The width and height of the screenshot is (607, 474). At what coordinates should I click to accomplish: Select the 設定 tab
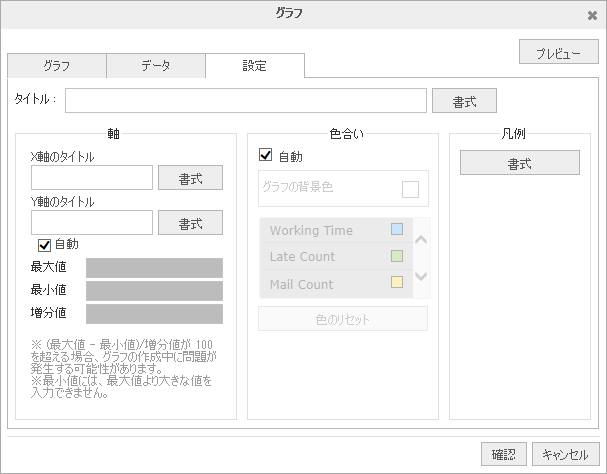pos(255,66)
